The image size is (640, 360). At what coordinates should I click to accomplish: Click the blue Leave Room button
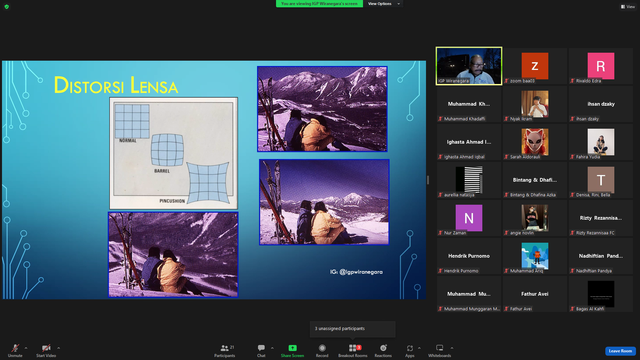click(x=620, y=351)
